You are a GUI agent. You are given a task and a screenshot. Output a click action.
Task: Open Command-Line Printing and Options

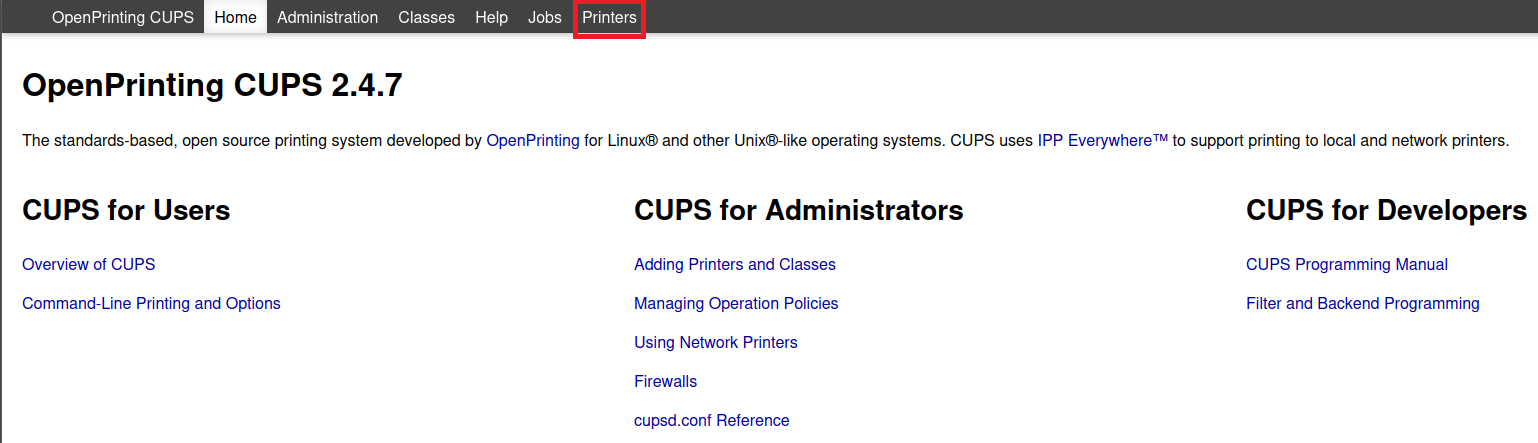151,304
